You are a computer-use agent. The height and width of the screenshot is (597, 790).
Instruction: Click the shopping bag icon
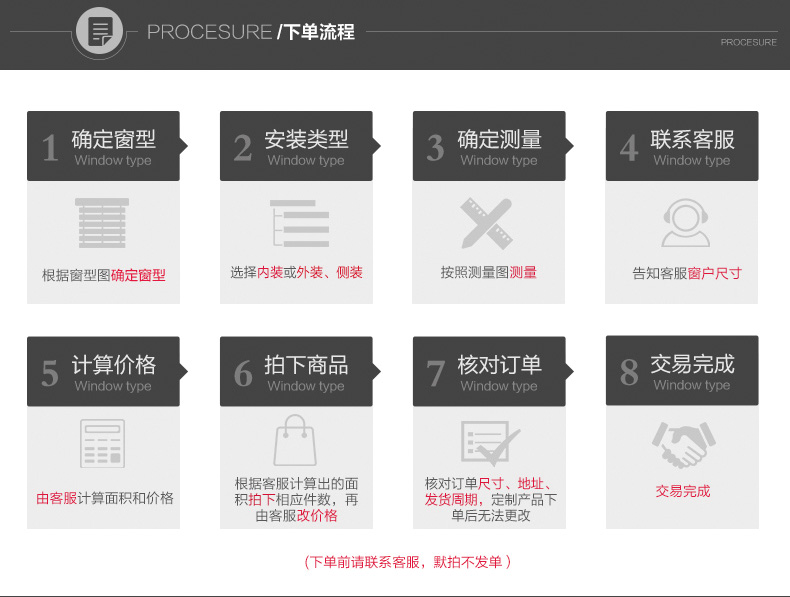(x=295, y=440)
